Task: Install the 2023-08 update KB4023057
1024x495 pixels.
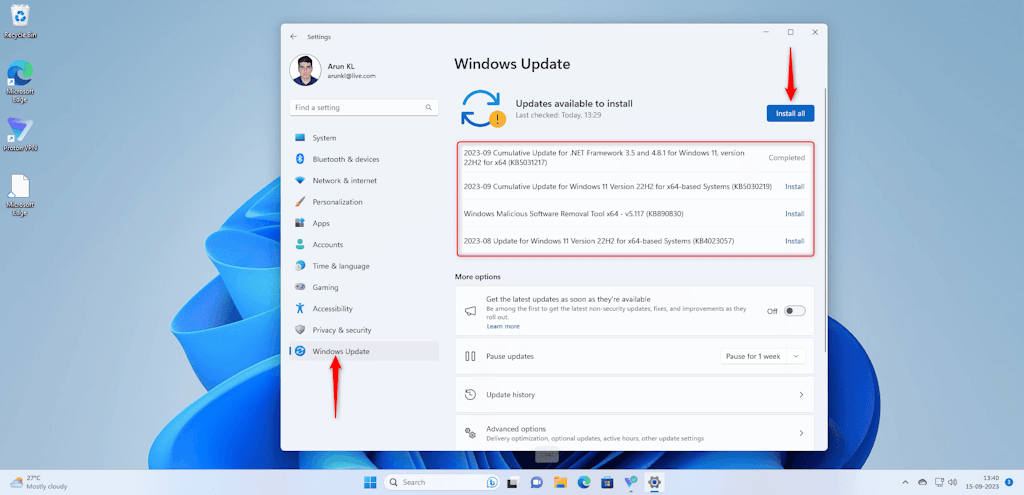Action: click(794, 241)
